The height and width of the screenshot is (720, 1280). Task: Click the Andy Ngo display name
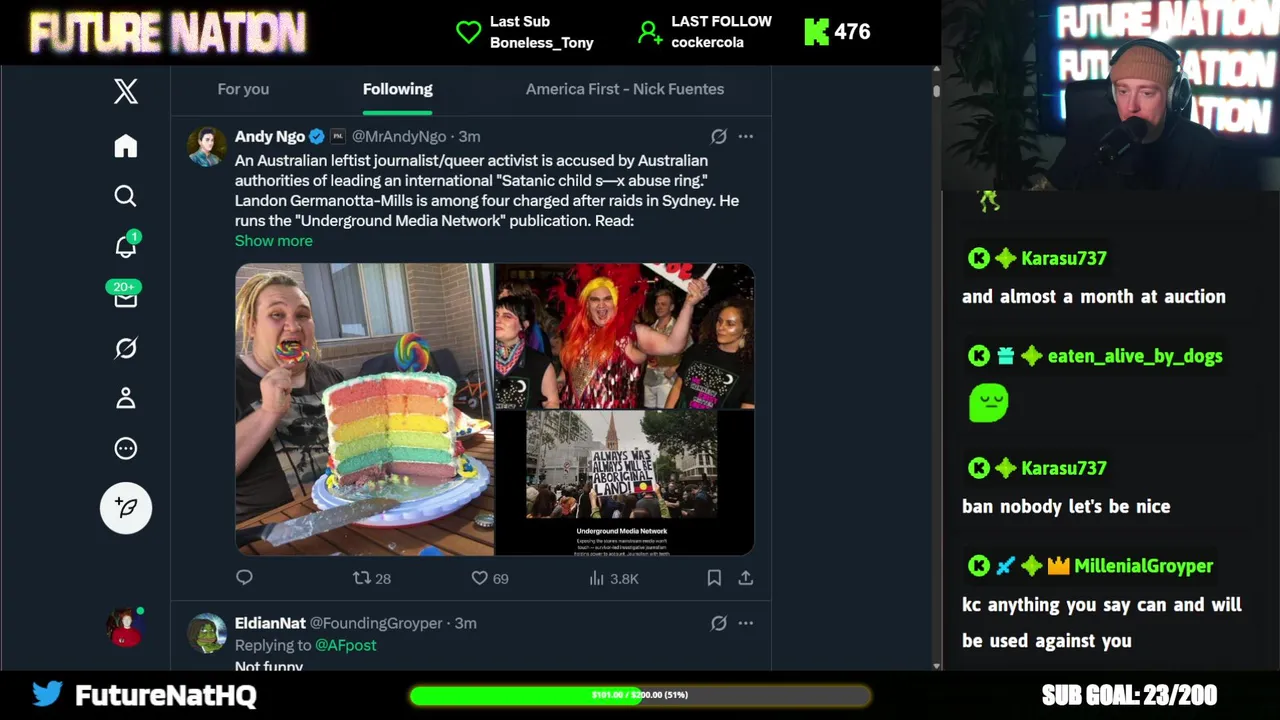(x=270, y=136)
